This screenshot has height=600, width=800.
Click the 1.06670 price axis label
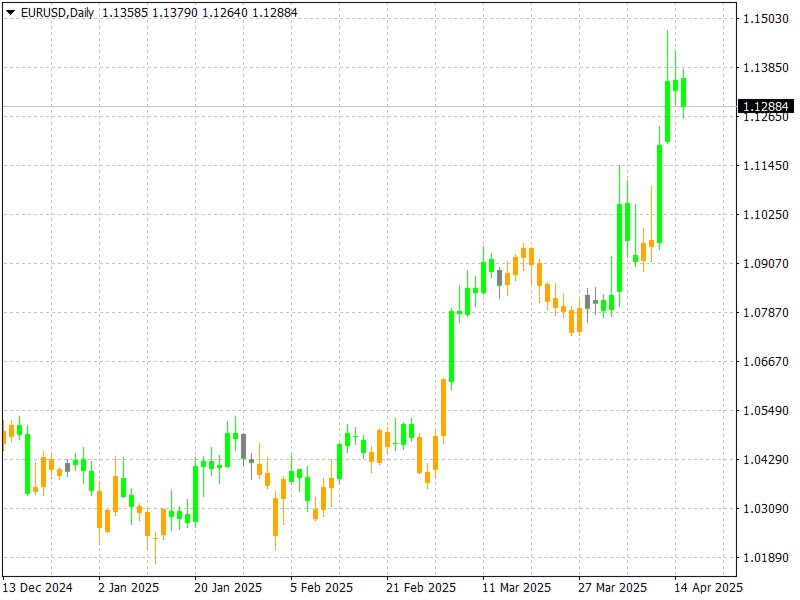coord(766,362)
